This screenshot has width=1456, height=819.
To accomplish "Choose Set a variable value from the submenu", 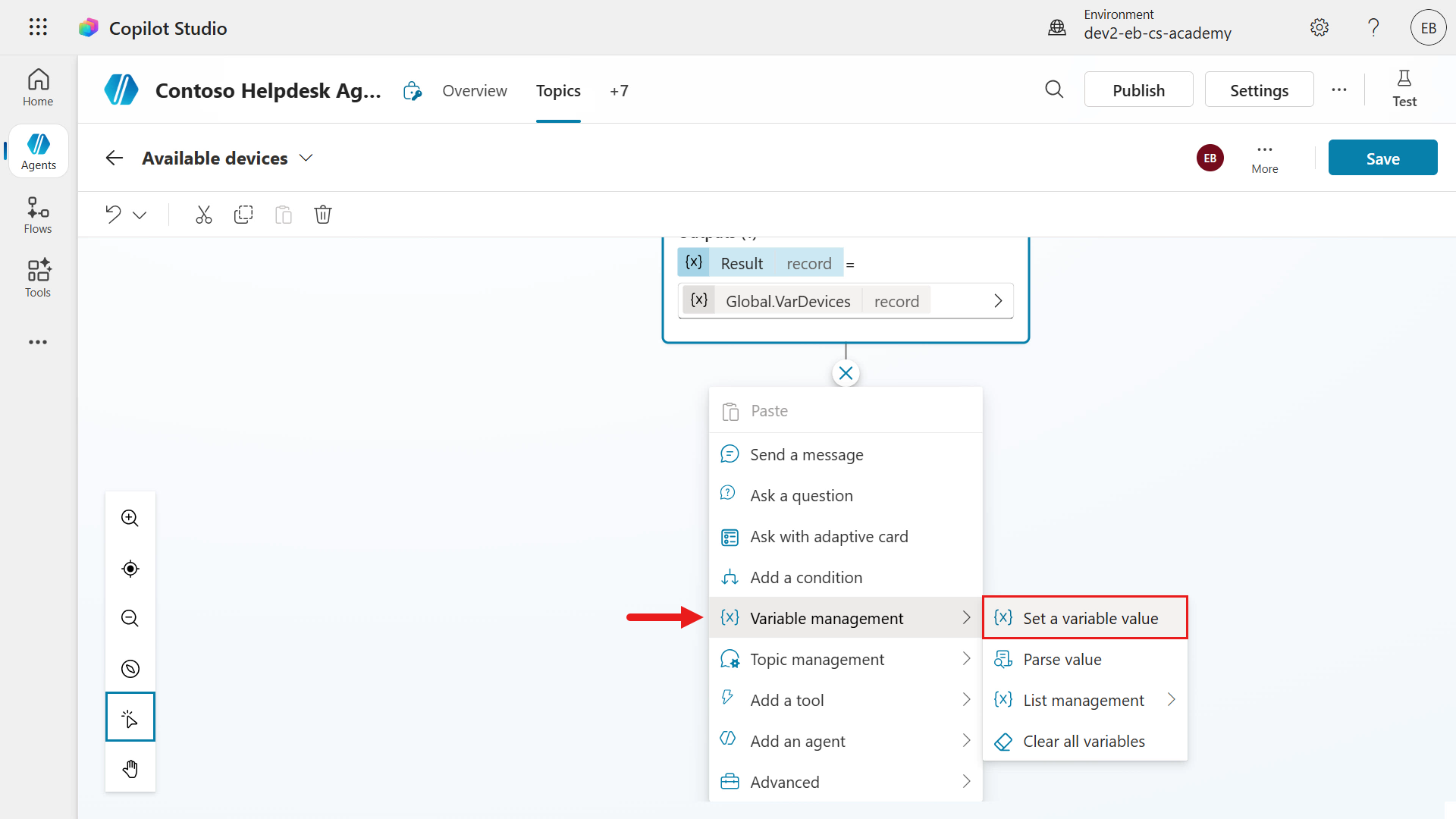I will click(1084, 617).
